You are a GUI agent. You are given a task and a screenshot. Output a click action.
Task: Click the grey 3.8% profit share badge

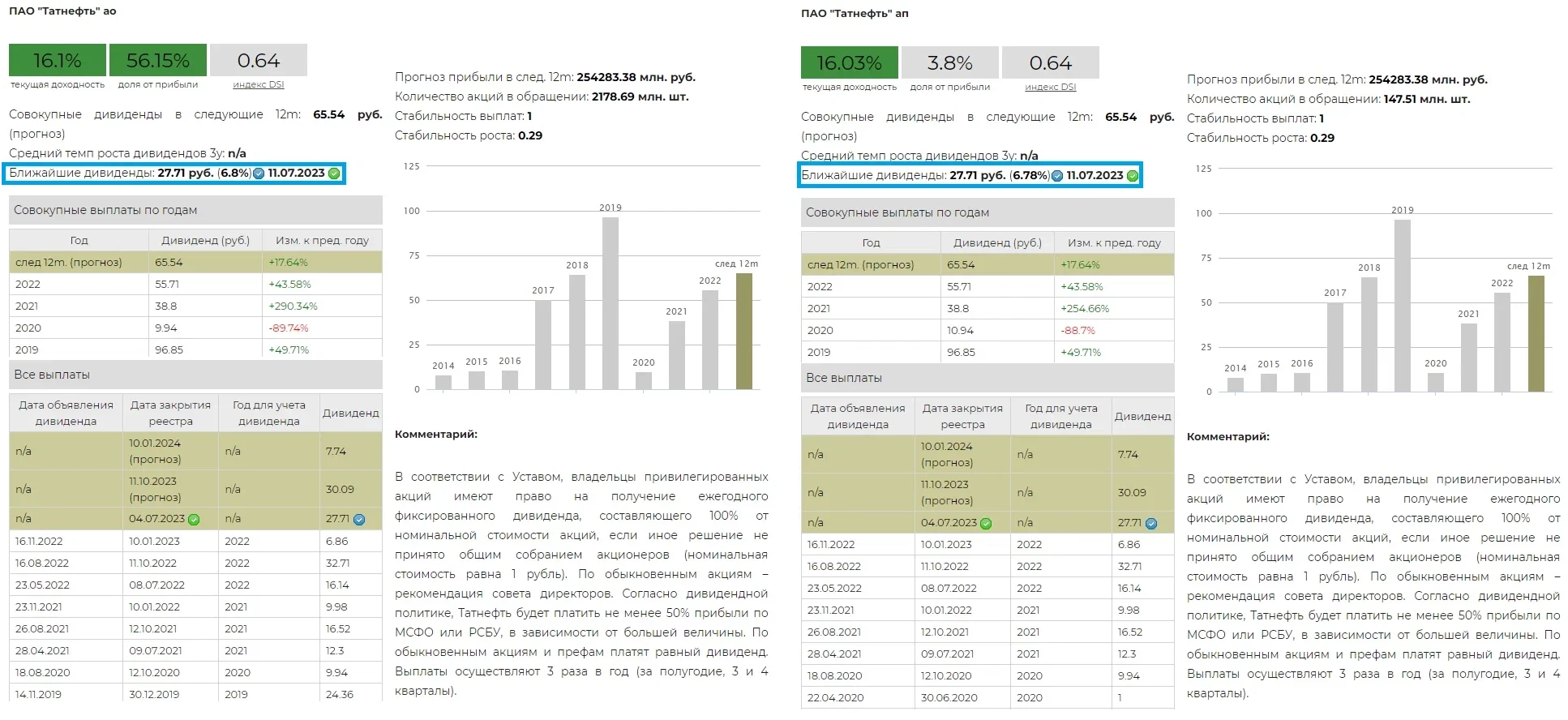[x=949, y=63]
